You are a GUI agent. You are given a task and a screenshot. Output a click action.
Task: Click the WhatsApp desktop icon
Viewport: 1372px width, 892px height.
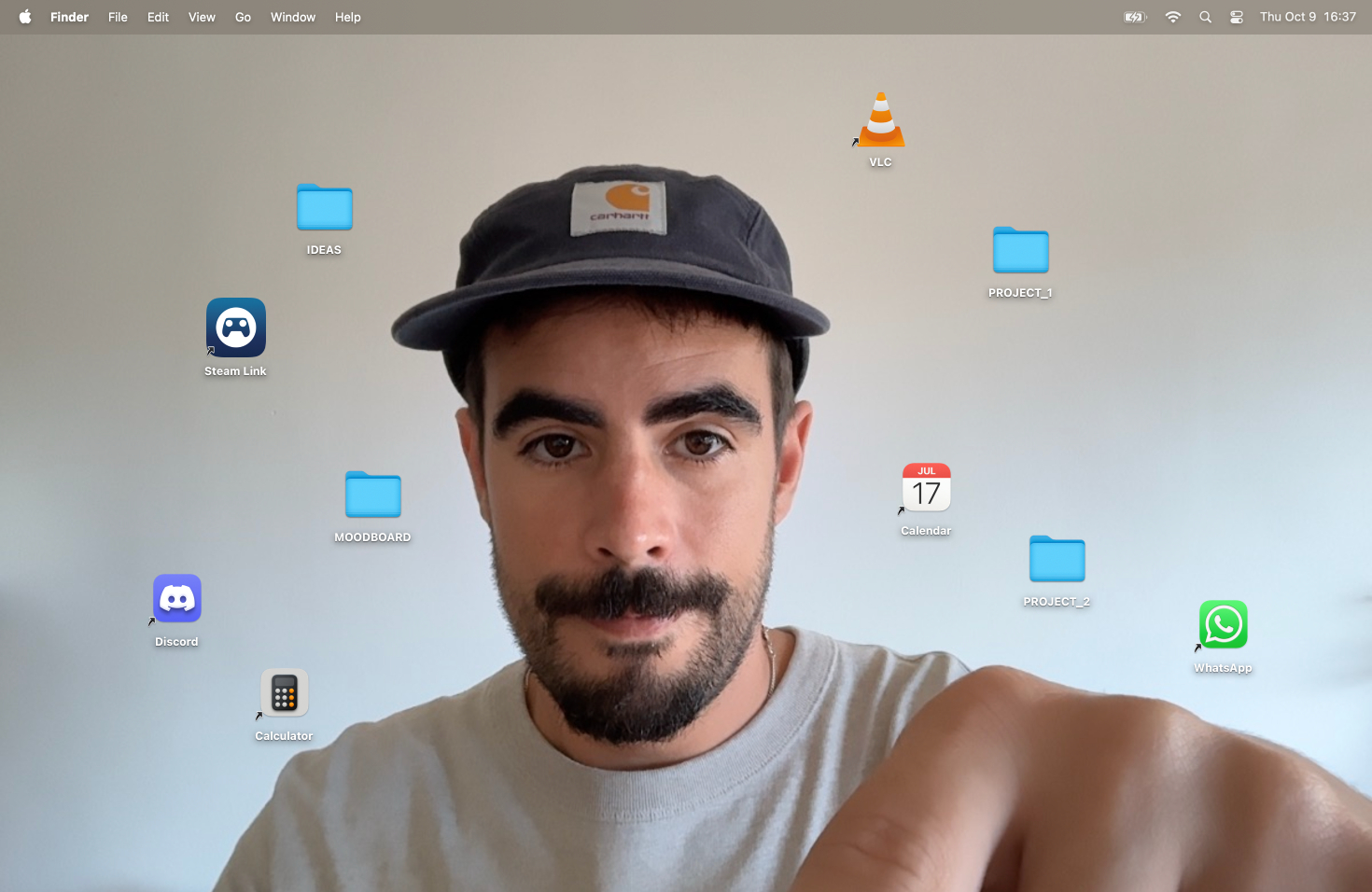coord(1223,625)
